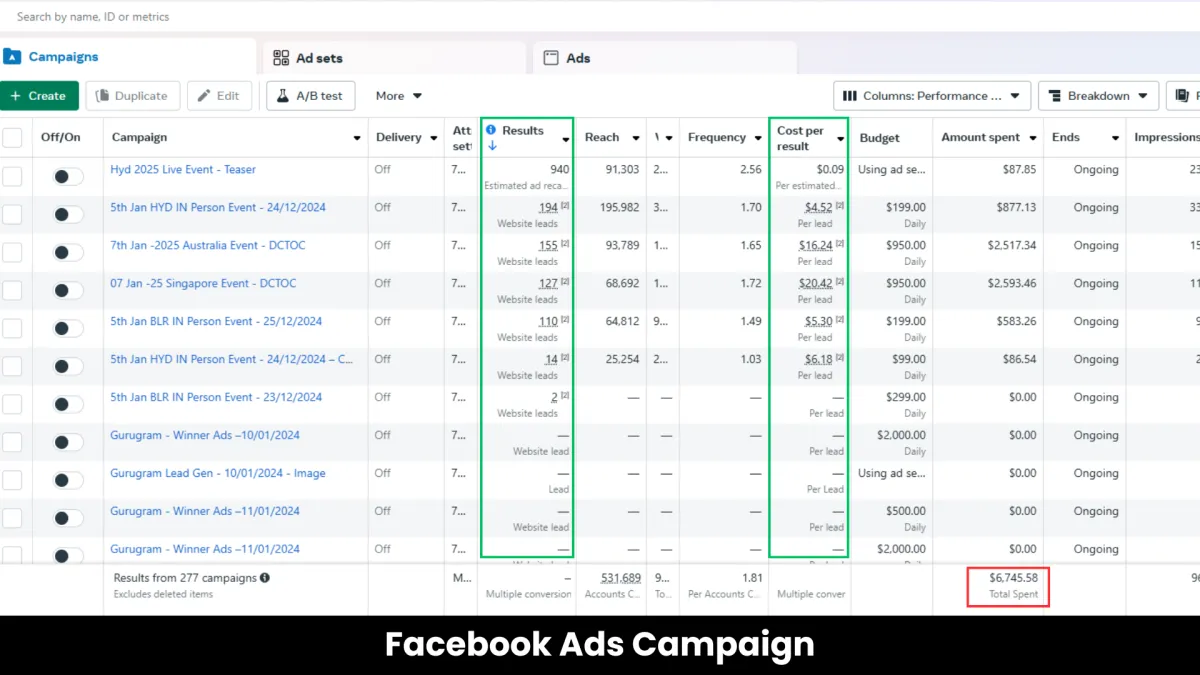Open Hyd 2025 Live Event - Teaser campaign link
Screen dimensions: 1200x675
pyautogui.click(x=183, y=170)
